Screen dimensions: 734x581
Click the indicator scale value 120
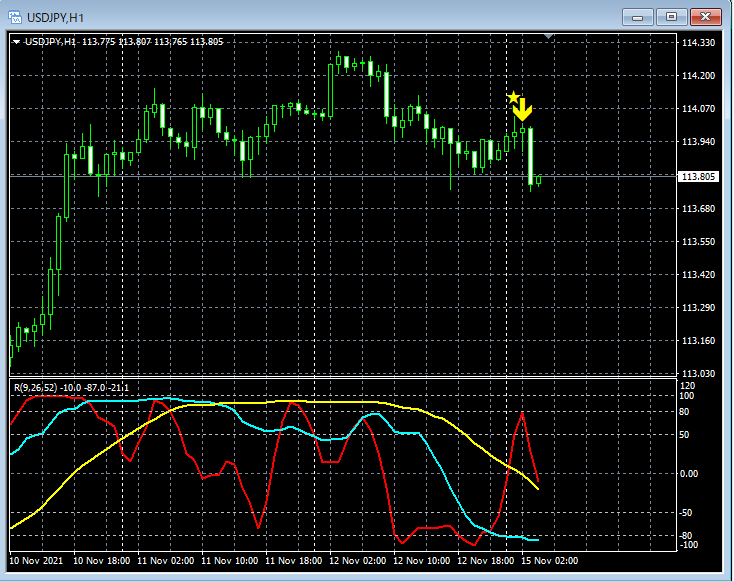coord(688,386)
